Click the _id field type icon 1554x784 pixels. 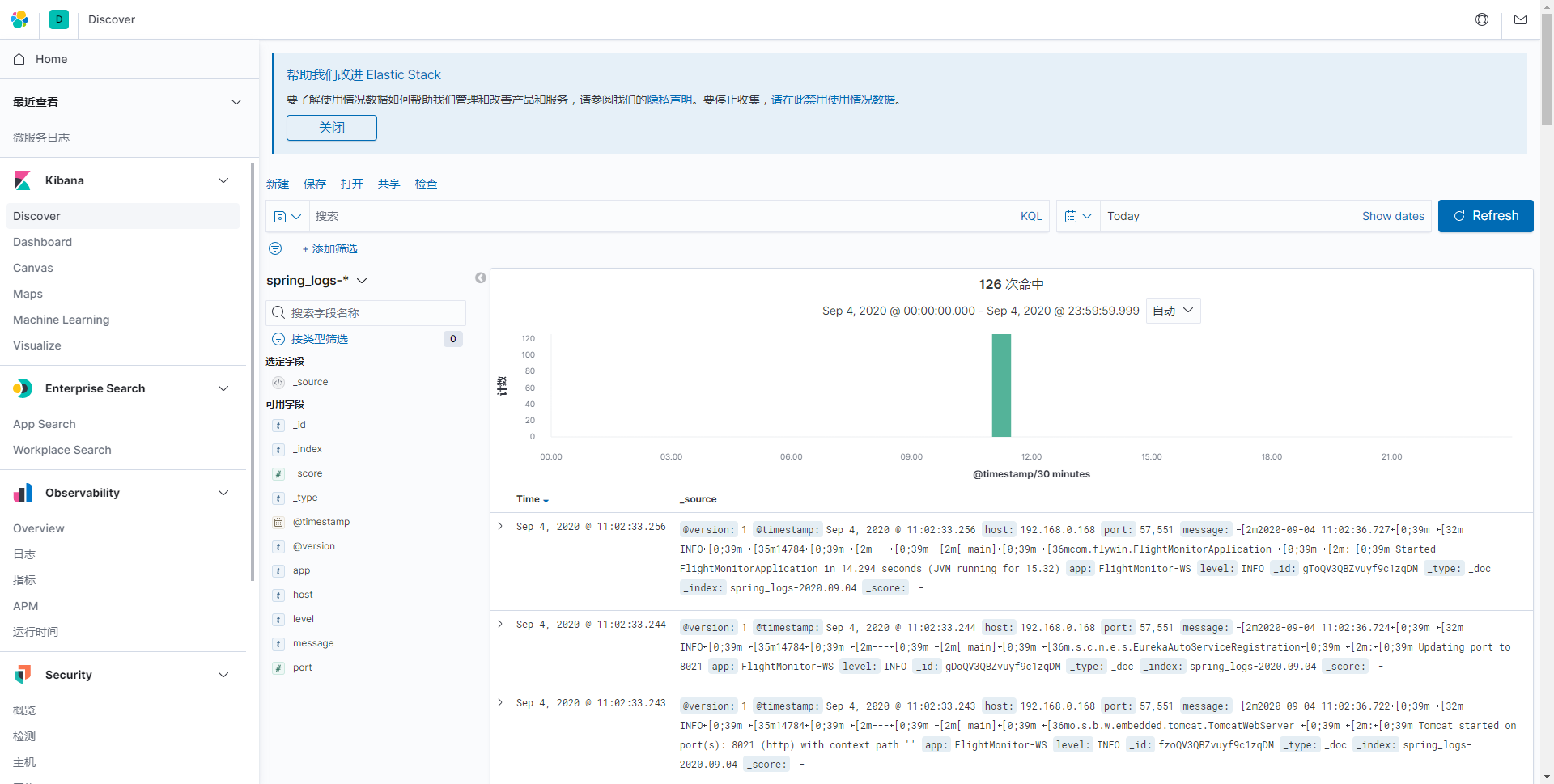coord(278,426)
